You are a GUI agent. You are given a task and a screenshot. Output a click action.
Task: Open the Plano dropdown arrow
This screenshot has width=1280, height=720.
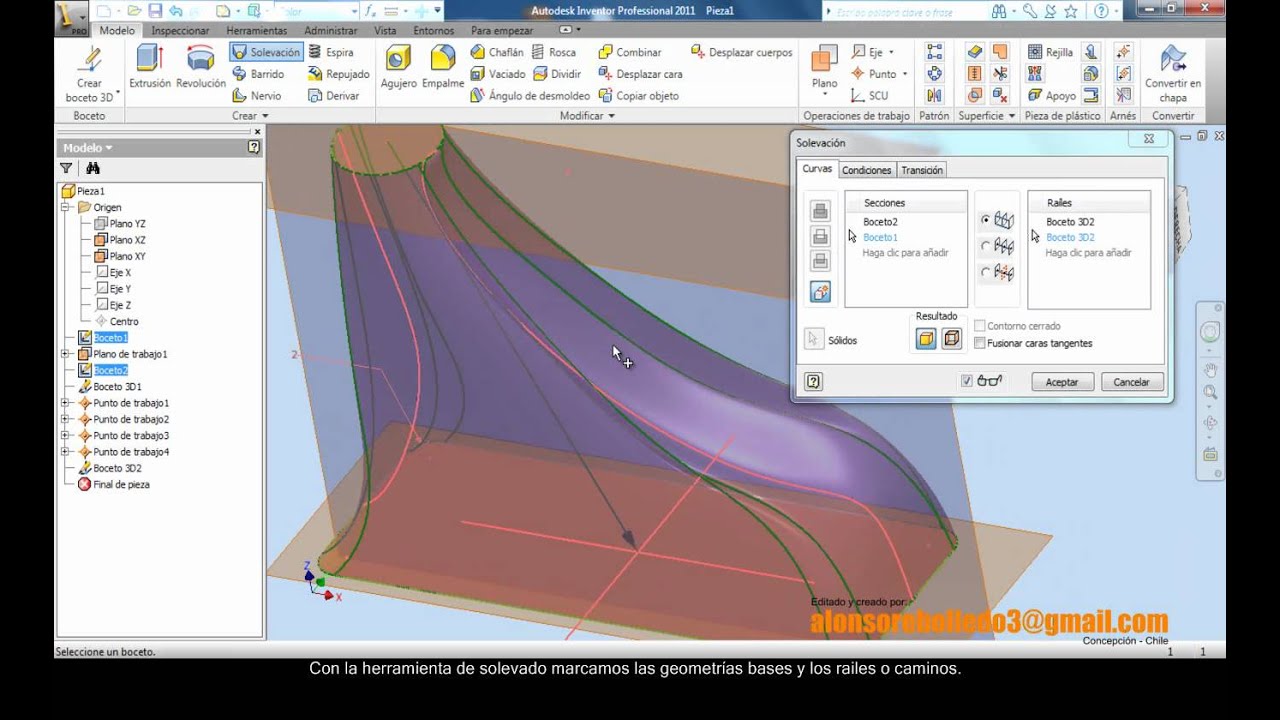click(825, 97)
